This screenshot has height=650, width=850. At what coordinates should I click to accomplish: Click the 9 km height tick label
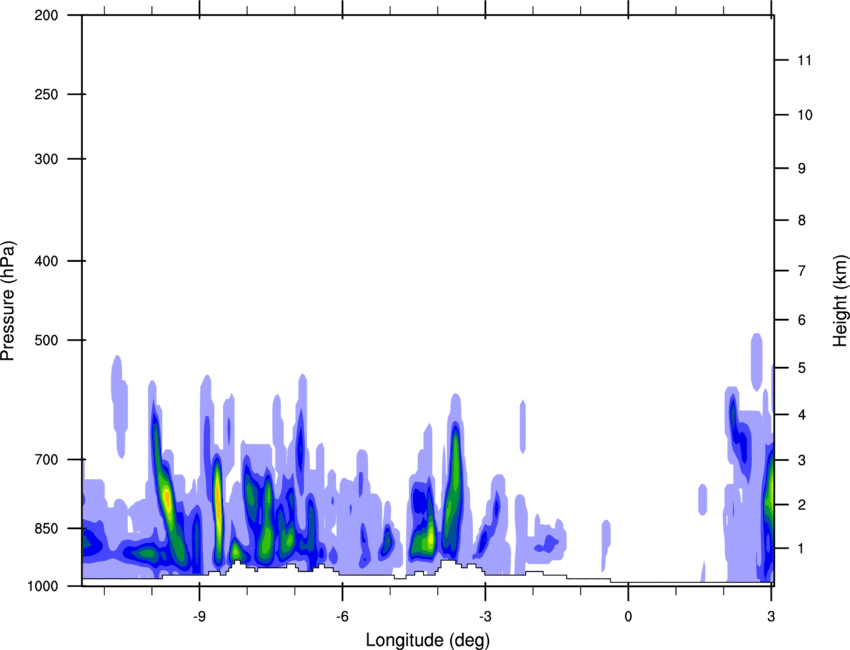[802, 169]
